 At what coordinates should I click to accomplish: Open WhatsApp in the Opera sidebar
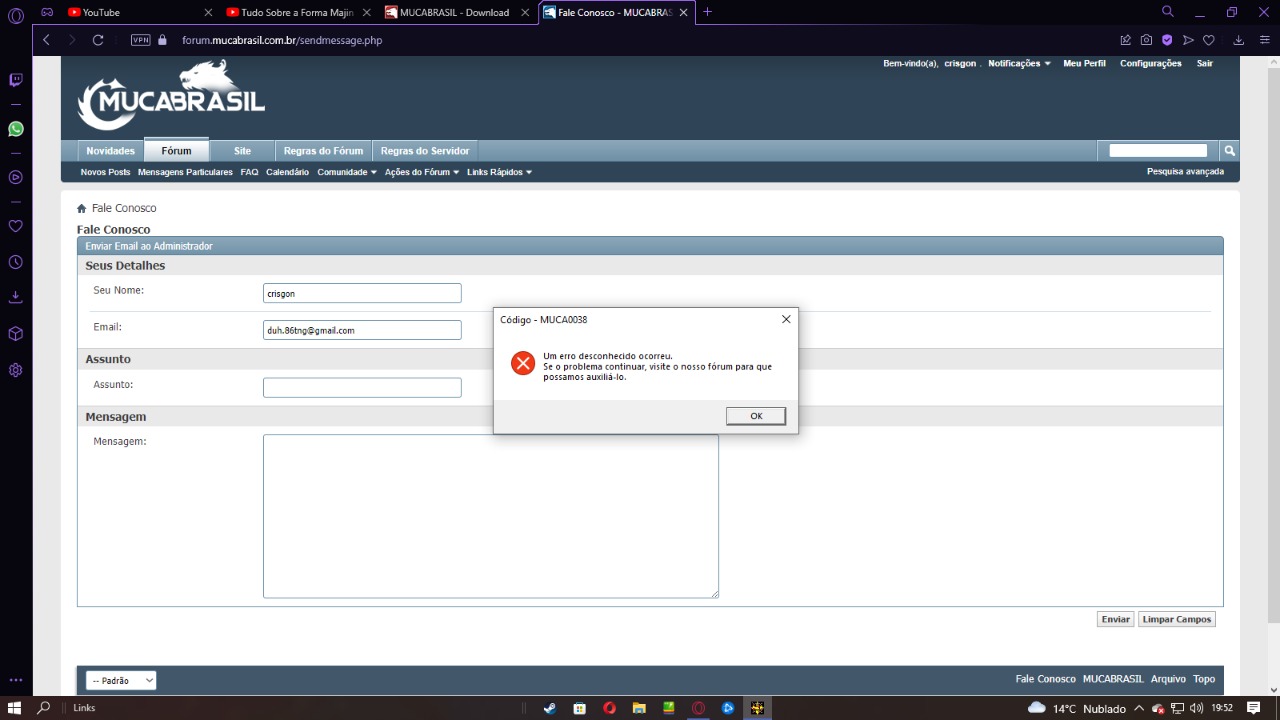tap(16, 129)
